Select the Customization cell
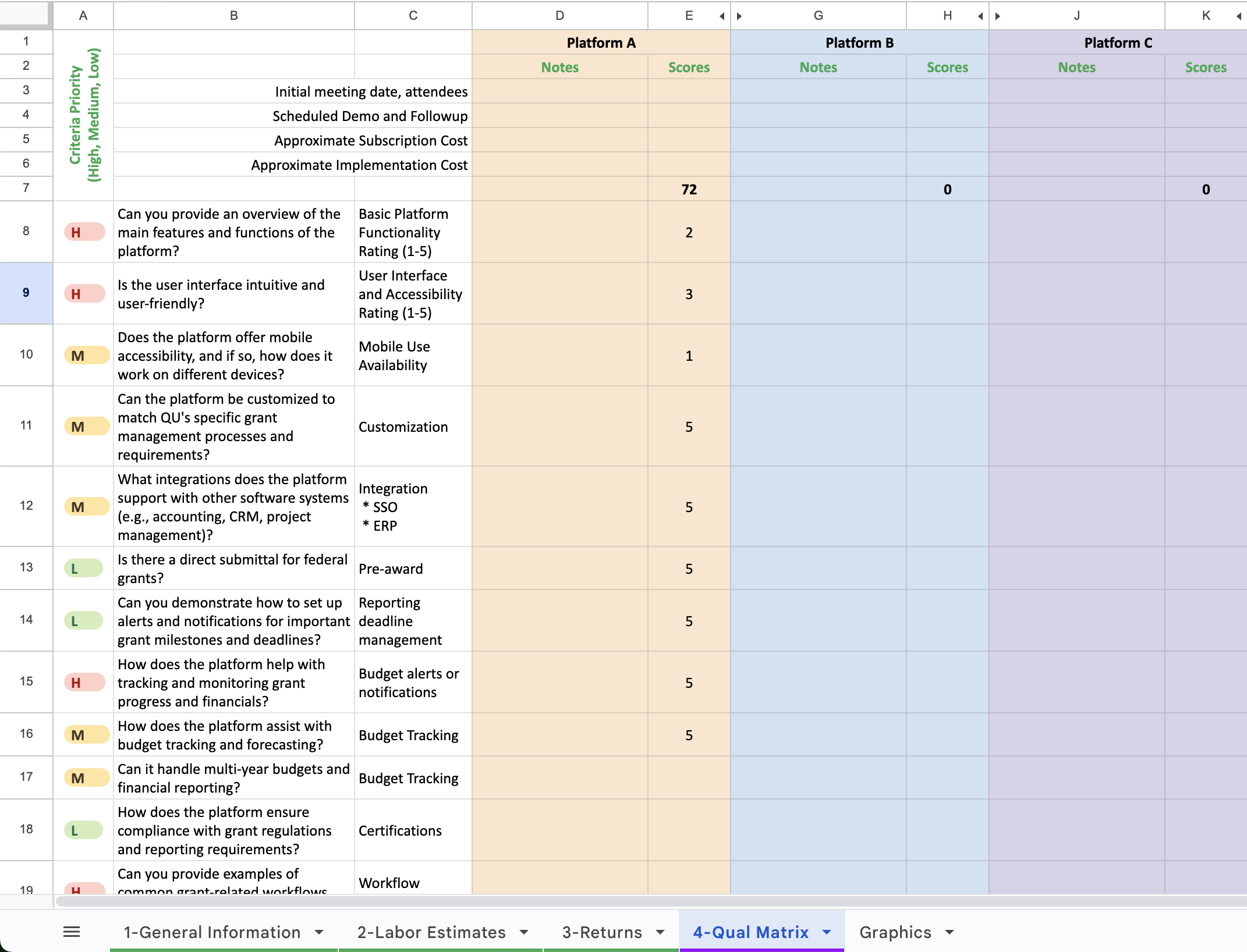1247x952 pixels. pos(413,427)
